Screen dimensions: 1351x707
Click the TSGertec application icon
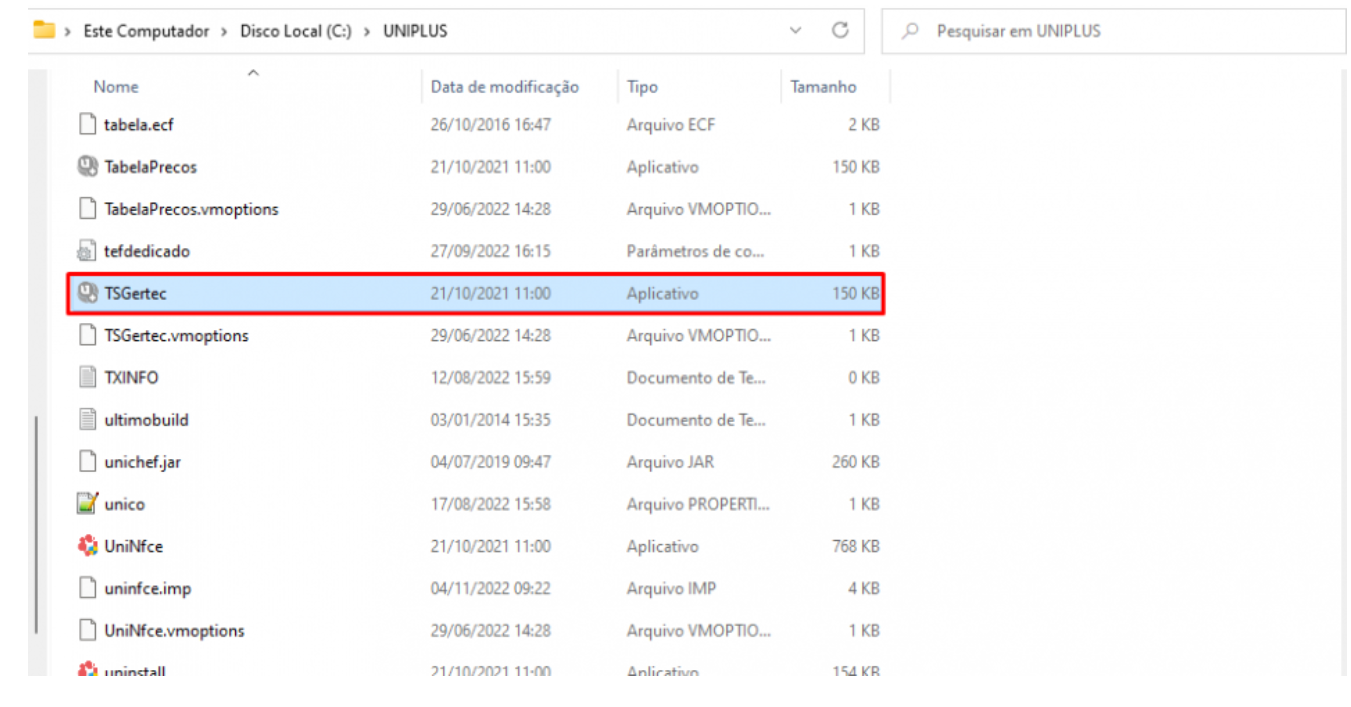[x=88, y=294]
